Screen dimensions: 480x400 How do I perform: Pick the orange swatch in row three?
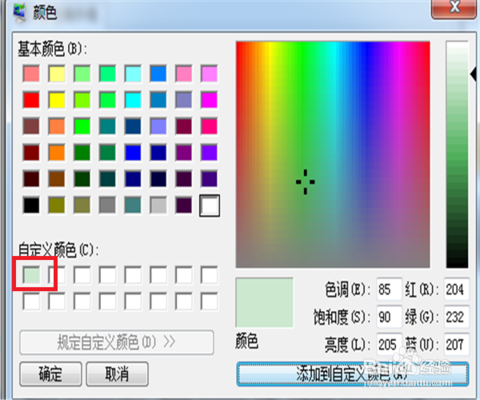pos(57,126)
